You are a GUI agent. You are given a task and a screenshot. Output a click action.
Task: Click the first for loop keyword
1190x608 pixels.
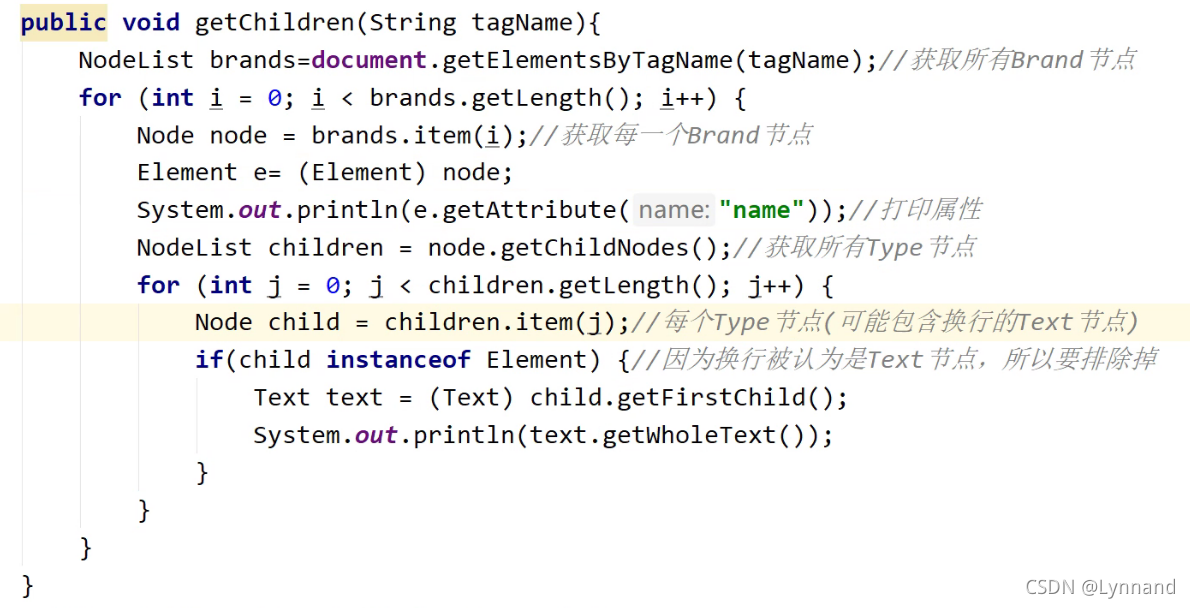(x=99, y=97)
